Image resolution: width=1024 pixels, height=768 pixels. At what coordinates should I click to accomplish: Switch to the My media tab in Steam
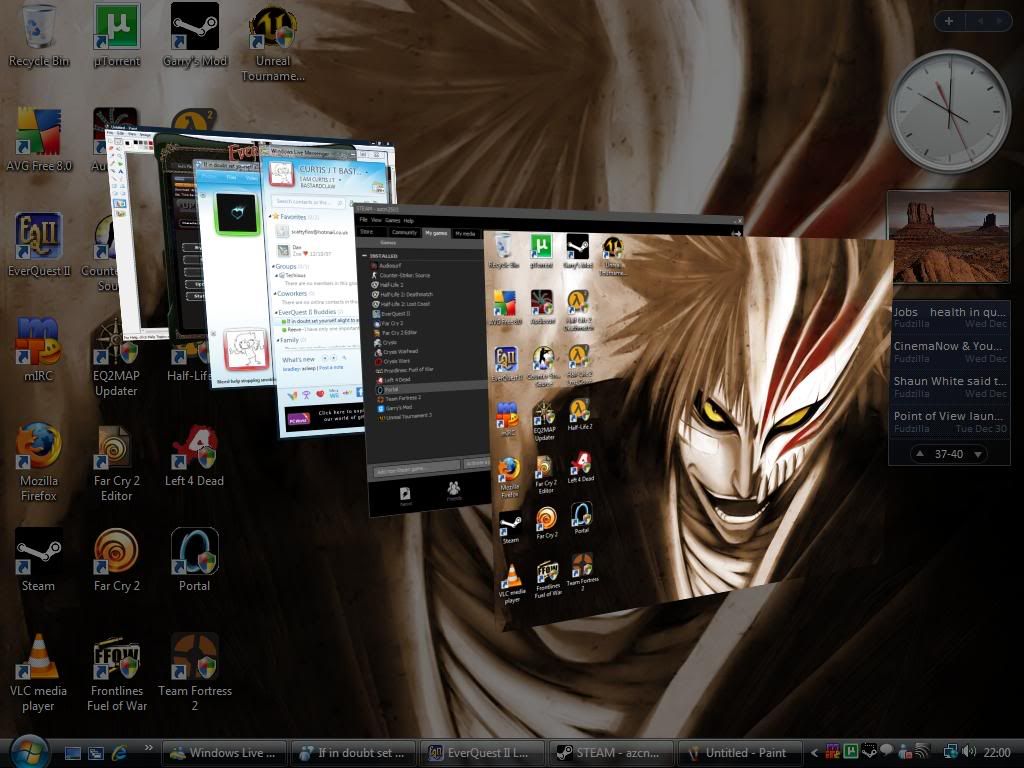pyautogui.click(x=465, y=234)
